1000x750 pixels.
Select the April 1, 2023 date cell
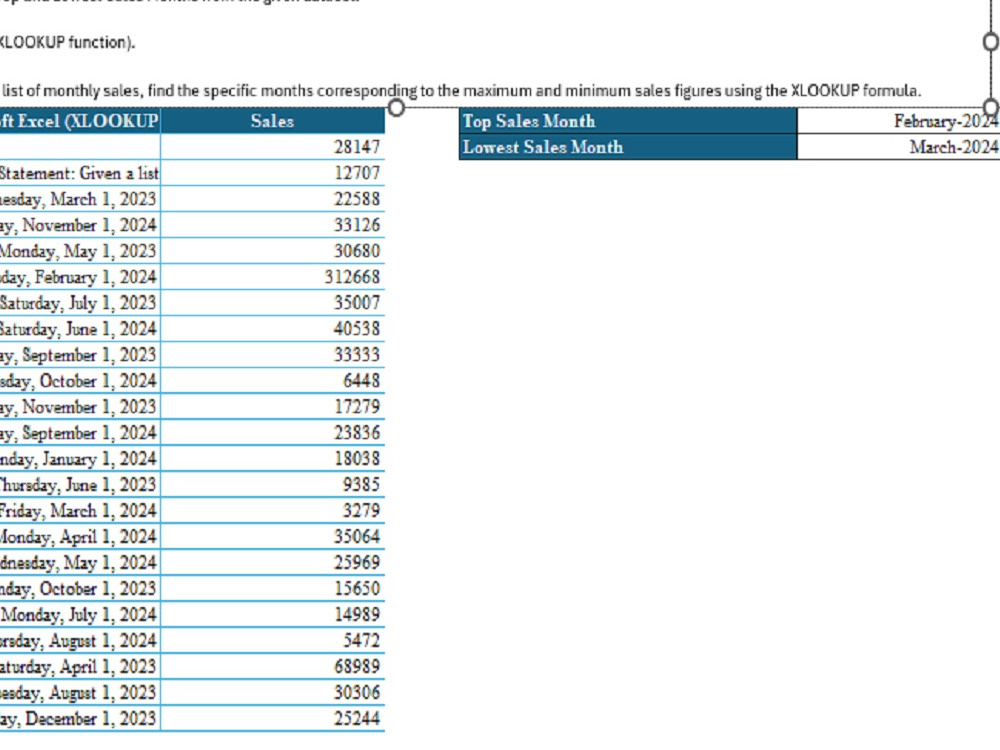pyautogui.click(x=80, y=666)
